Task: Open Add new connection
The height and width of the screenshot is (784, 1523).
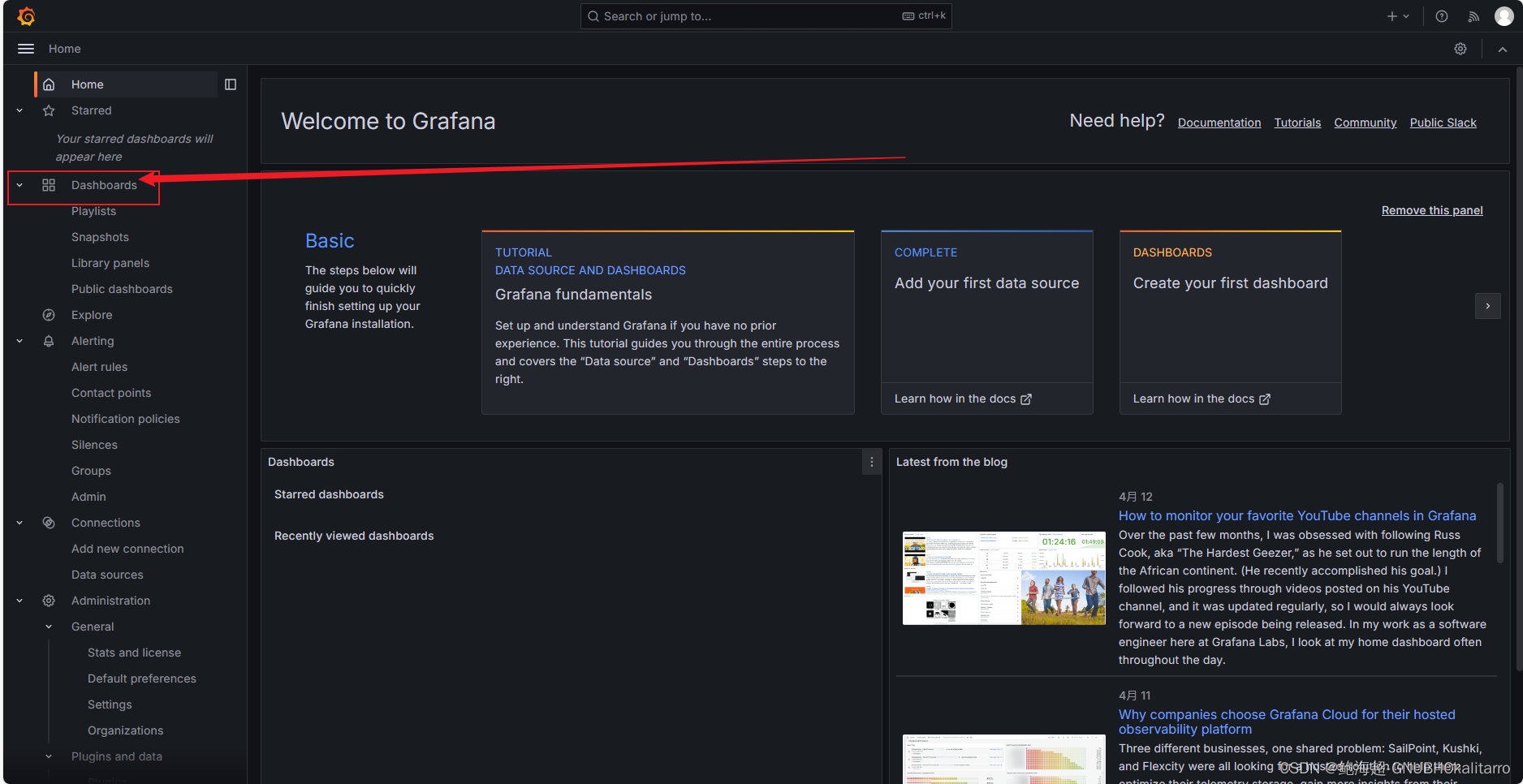Action: point(127,549)
